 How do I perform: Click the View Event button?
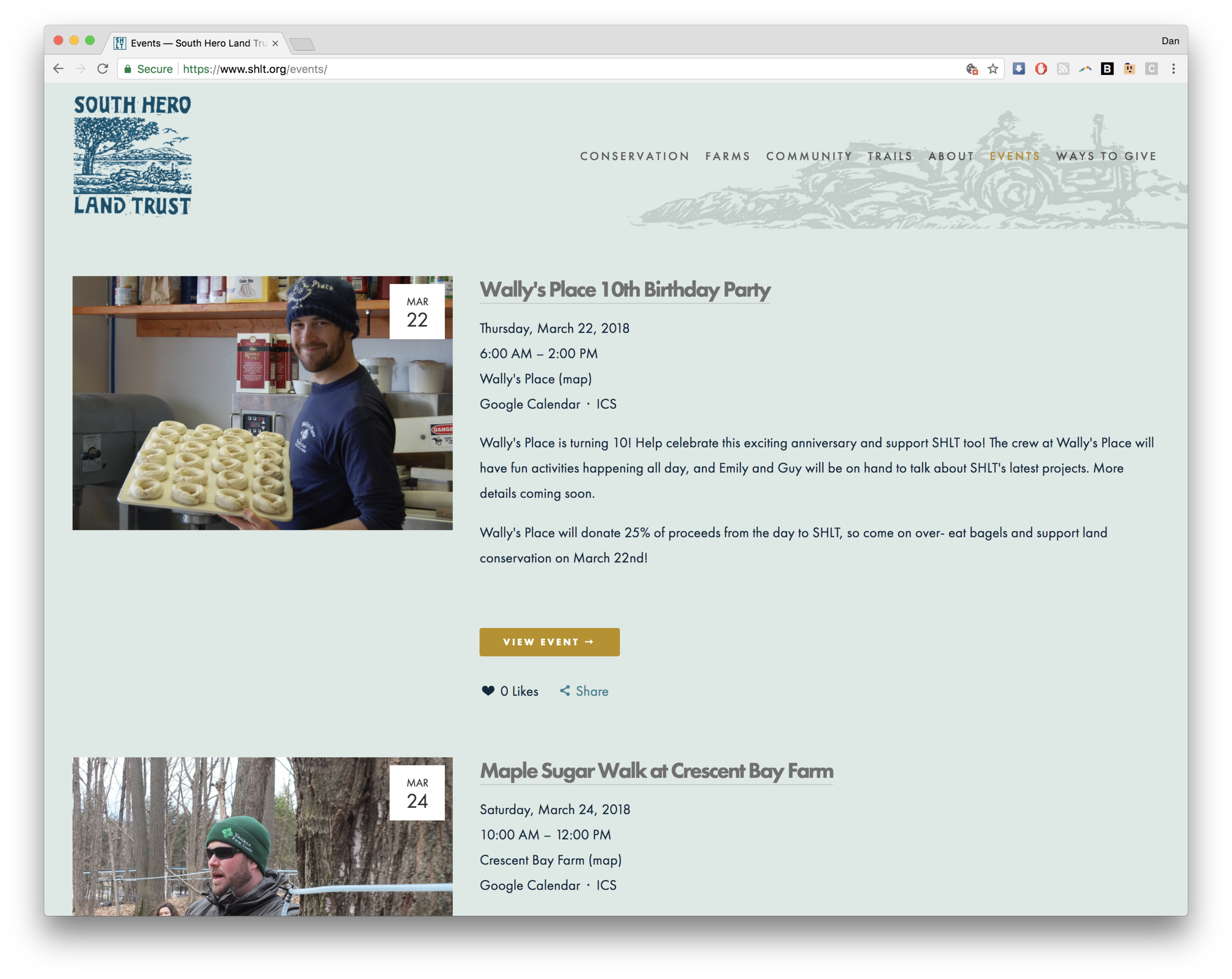pos(549,642)
